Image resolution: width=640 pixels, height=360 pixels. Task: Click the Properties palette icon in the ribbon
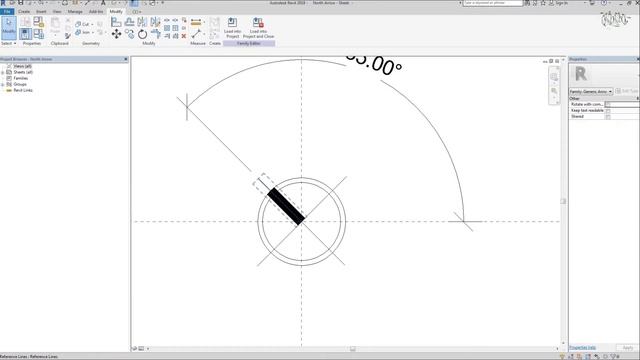point(25,33)
